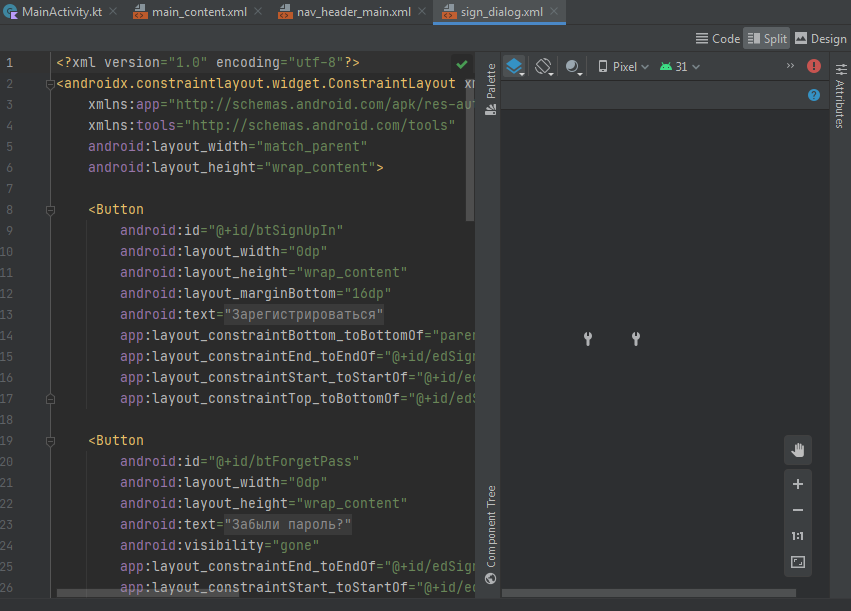Click the right wrench icon in preview
851x611 pixels.
(x=636, y=339)
